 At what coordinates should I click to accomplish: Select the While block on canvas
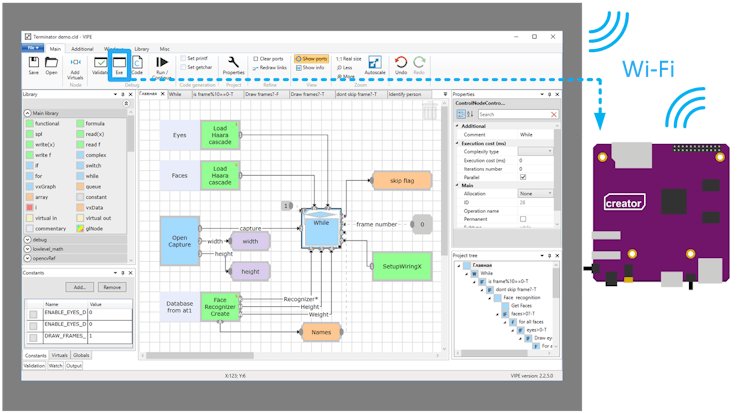(x=321, y=228)
